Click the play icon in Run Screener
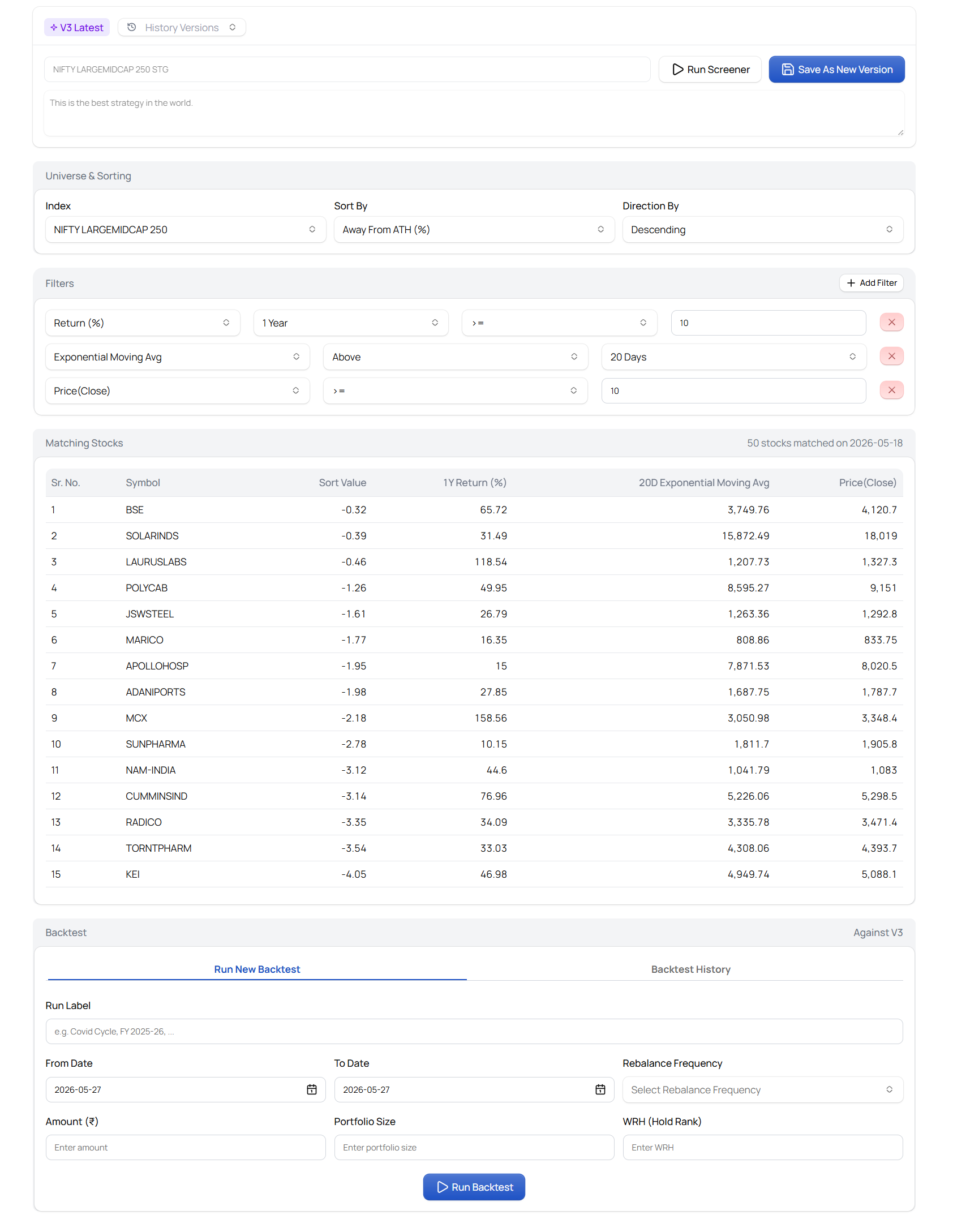Screen dimensions: 953x1232 coord(677,70)
